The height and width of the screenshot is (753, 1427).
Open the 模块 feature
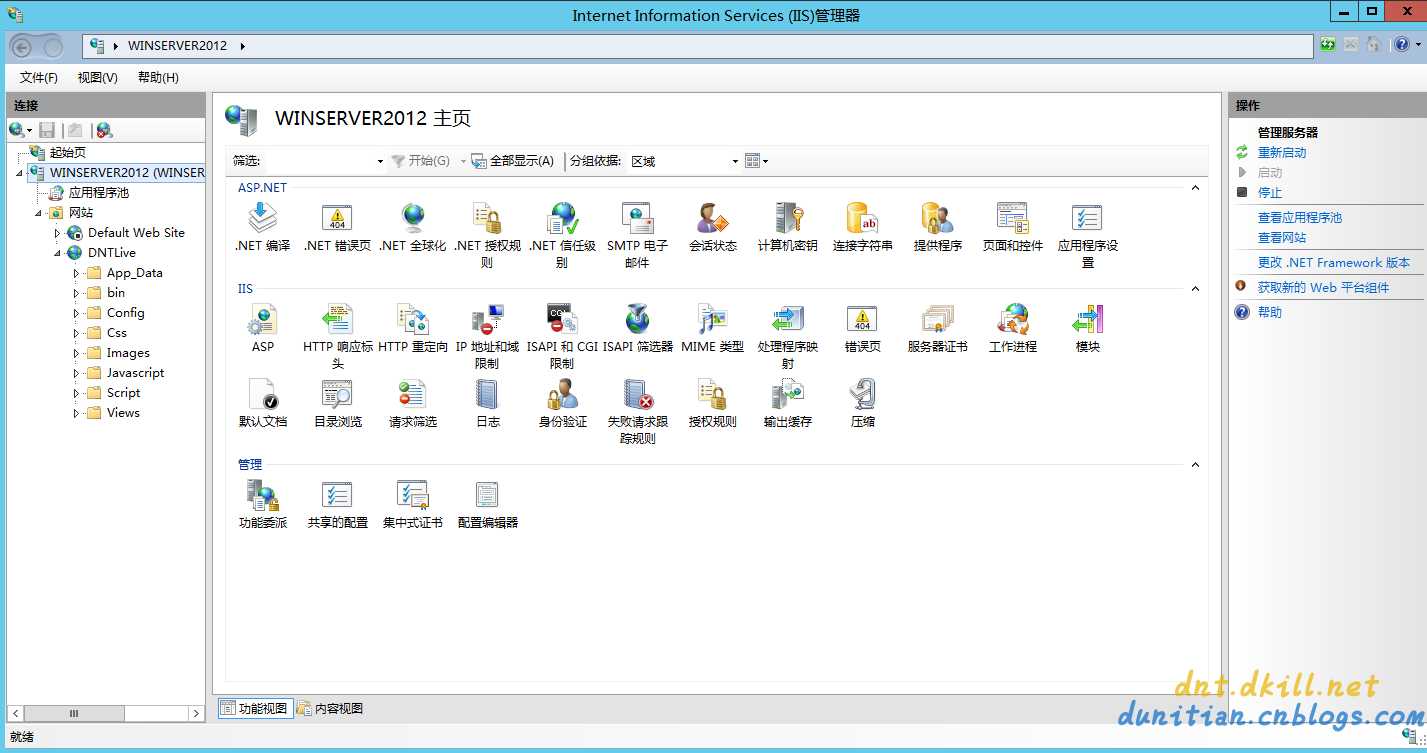[1088, 328]
